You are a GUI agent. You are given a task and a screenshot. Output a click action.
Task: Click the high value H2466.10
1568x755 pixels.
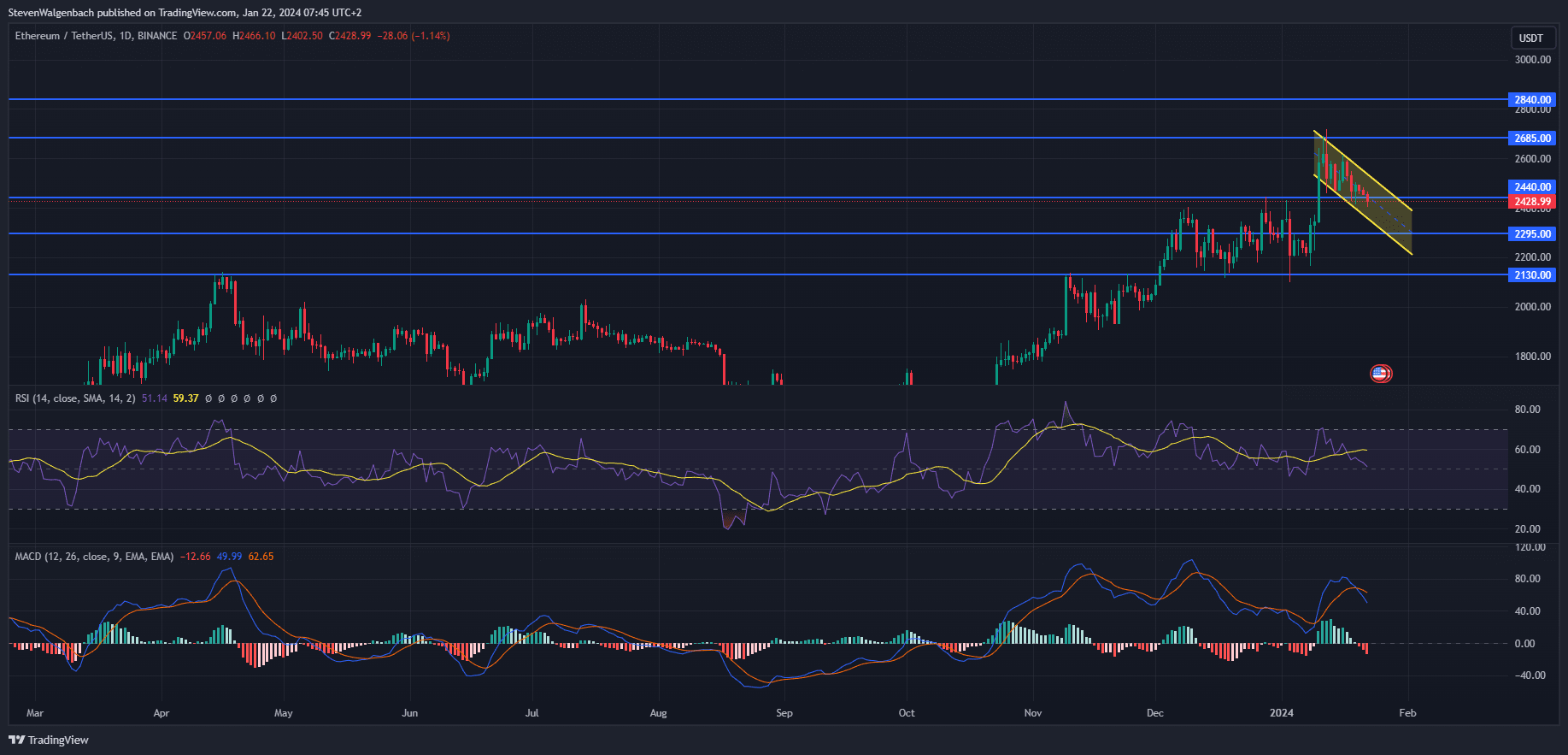click(x=254, y=36)
